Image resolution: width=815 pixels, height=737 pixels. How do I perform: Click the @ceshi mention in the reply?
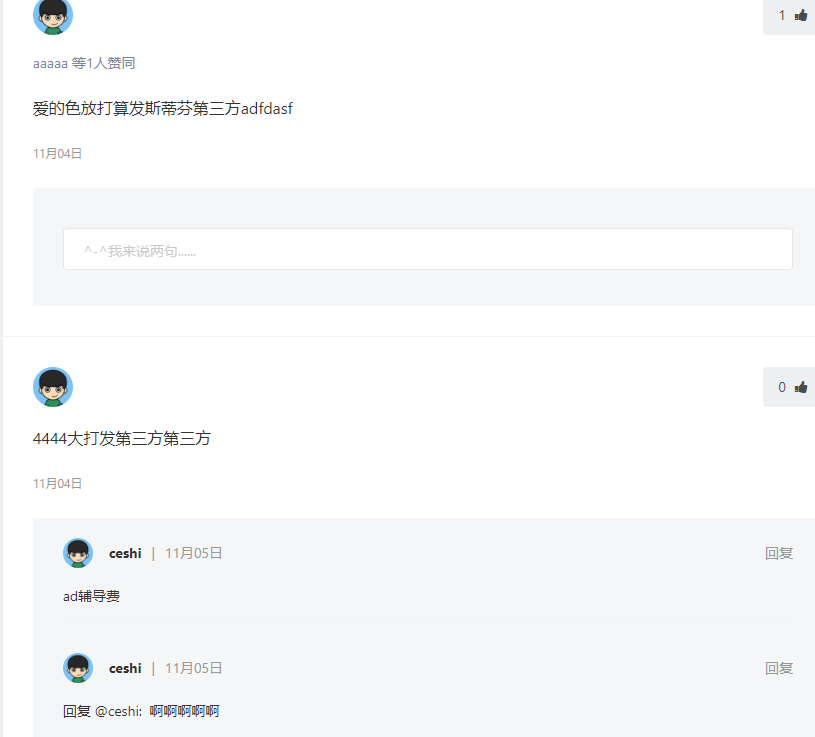coord(118,711)
